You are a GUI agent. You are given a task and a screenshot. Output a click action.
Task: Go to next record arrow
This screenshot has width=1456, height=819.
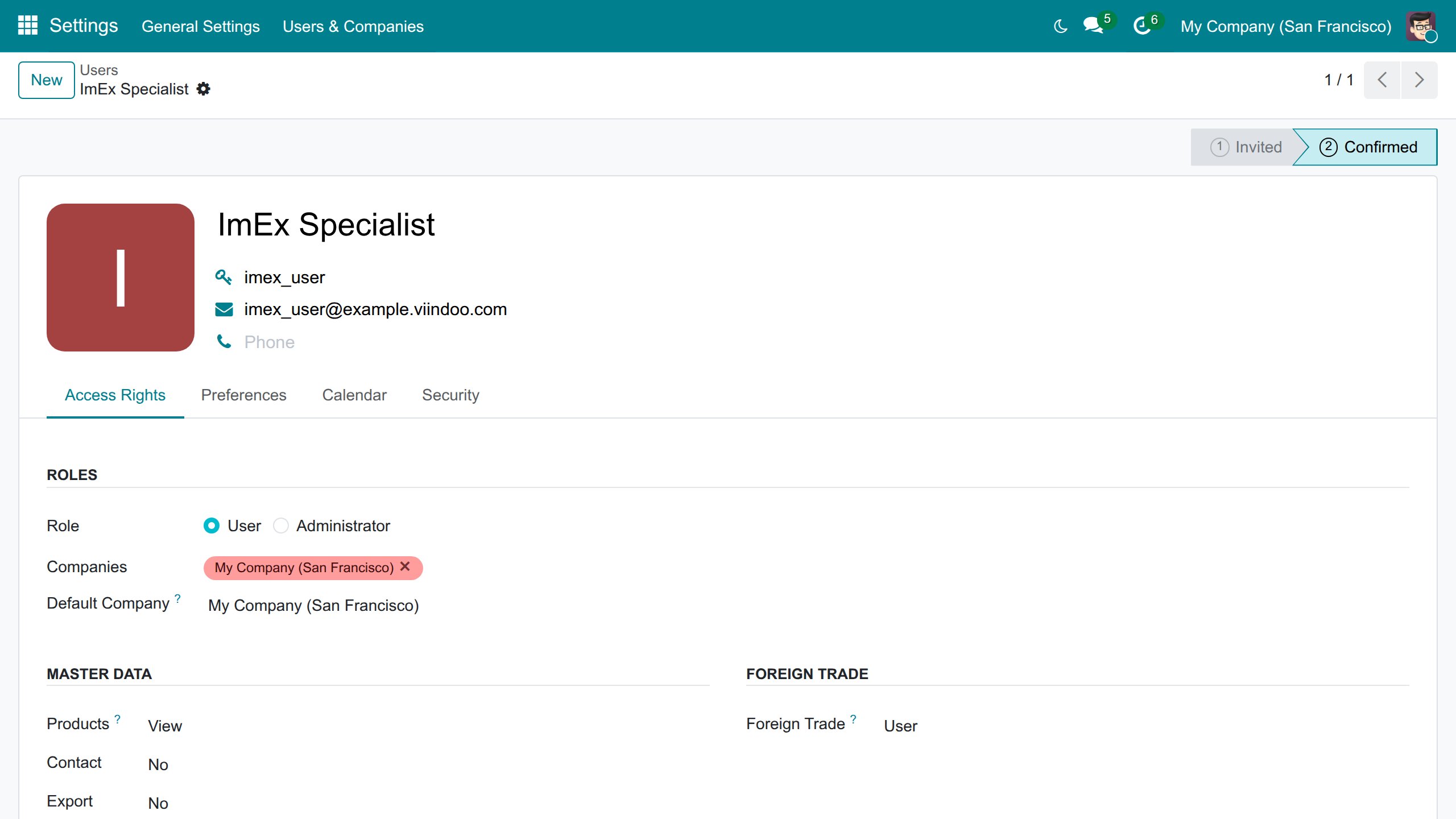click(1419, 80)
